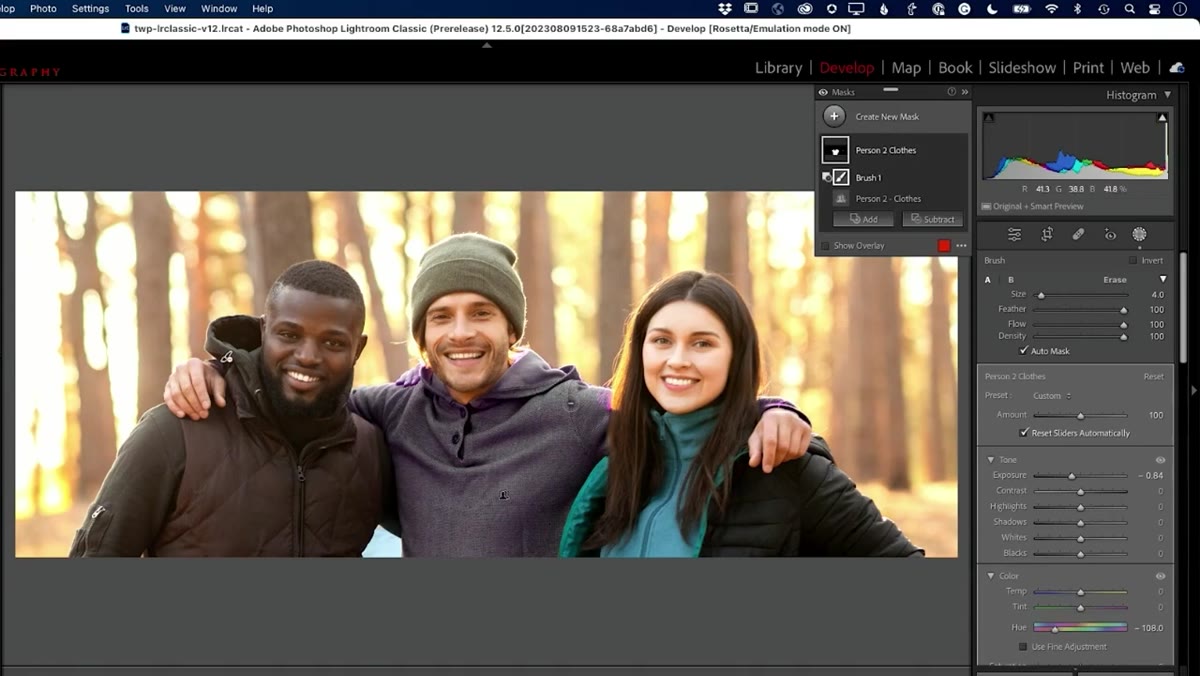This screenshot has height=676, width=1200.
Task: Select brush B
Action: tap(1011, 280)
